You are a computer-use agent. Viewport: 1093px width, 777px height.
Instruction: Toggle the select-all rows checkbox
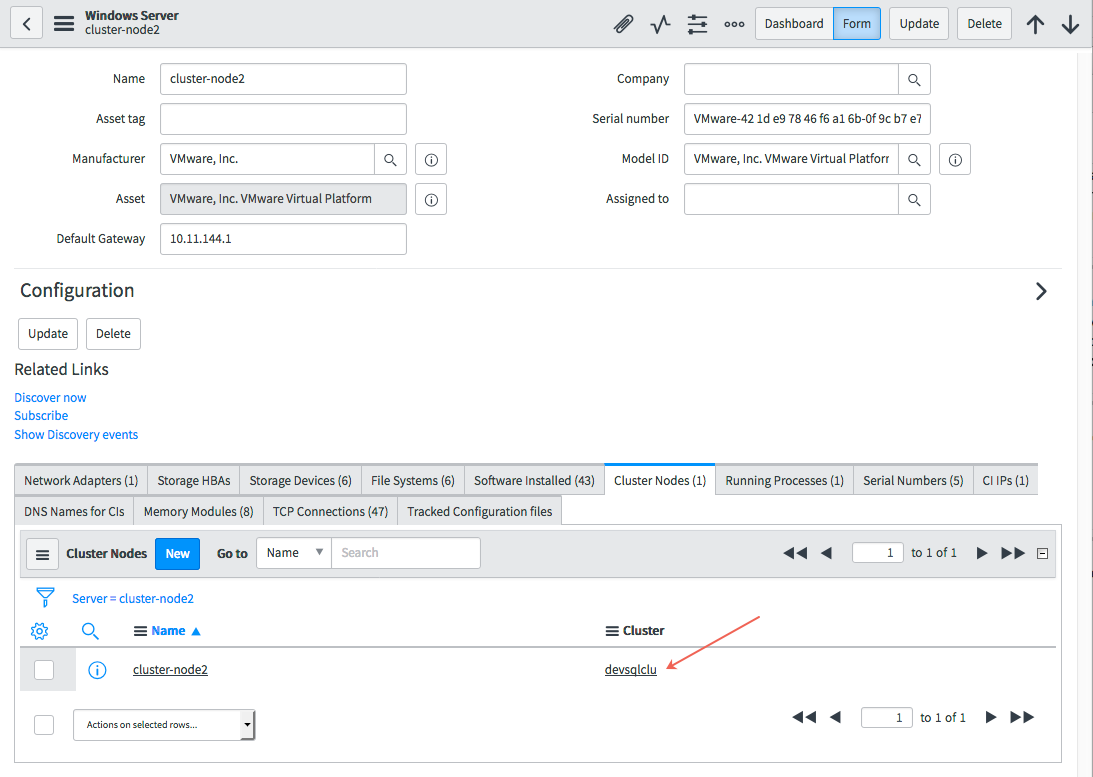point(44,725)
